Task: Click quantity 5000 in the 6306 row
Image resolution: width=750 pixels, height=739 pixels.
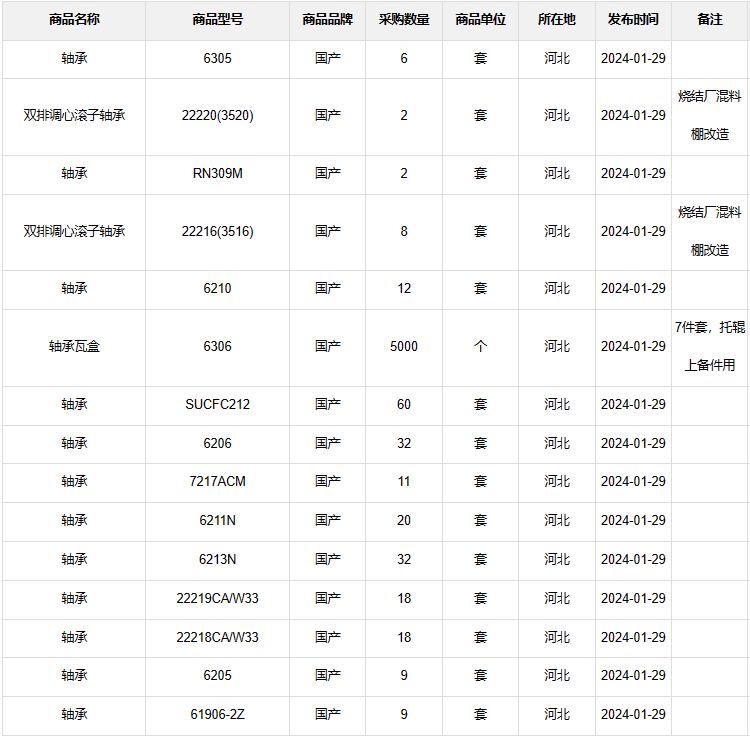Action: pyautogui.click(x=404, y=347)
